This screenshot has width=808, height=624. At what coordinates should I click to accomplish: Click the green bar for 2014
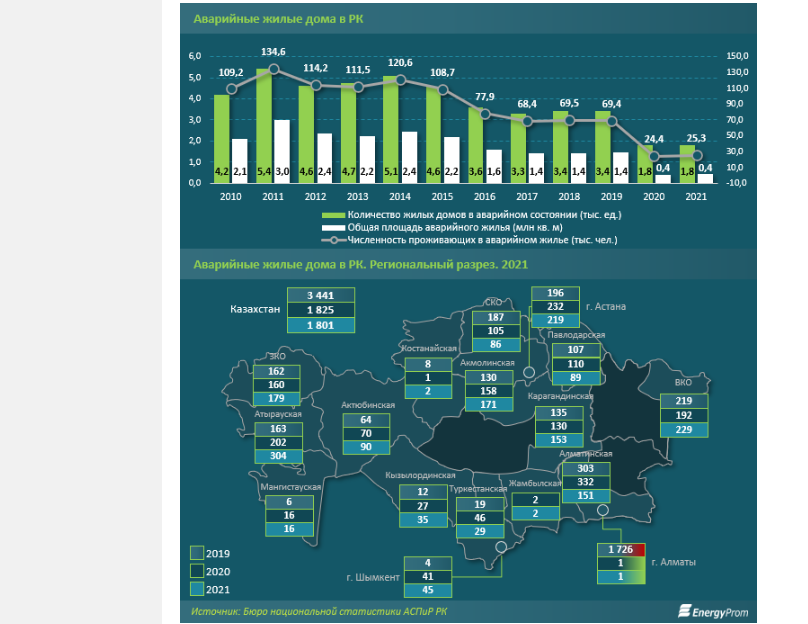(391, 129)
